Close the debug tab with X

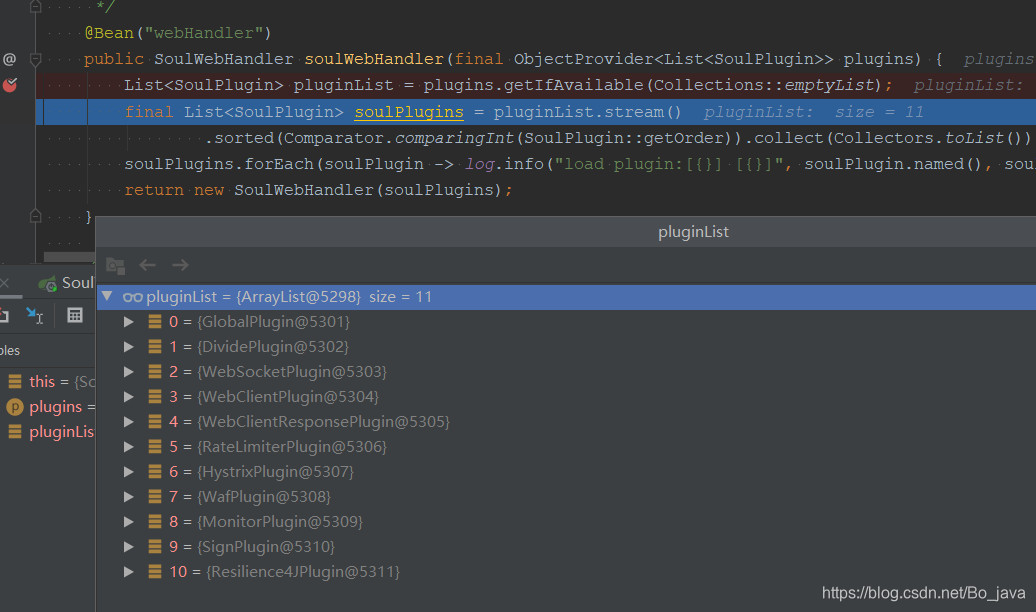(4, 283)
